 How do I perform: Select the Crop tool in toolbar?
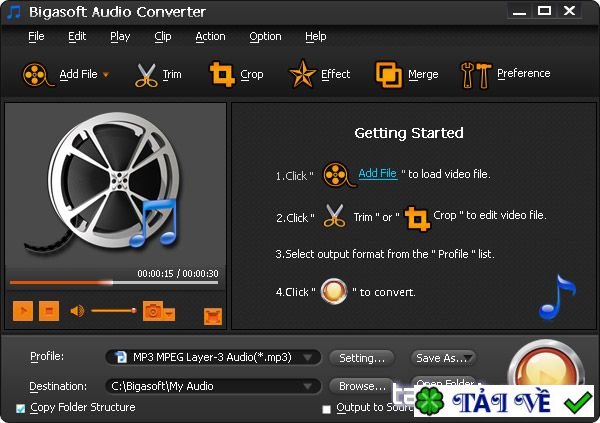[222, 74]
